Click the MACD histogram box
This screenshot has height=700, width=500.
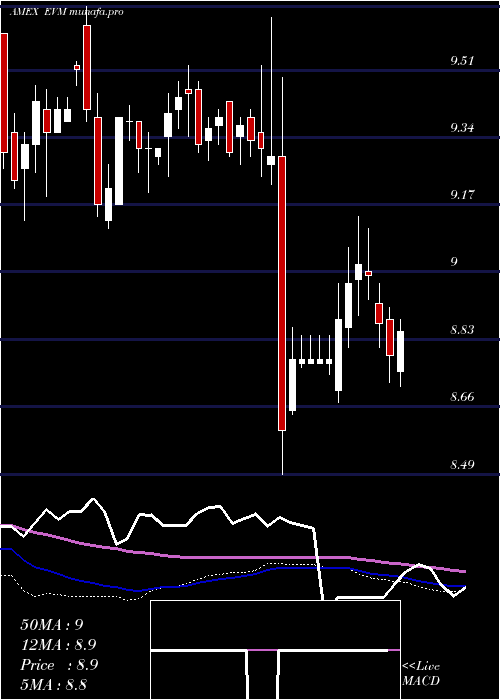[x=275, y=650]
